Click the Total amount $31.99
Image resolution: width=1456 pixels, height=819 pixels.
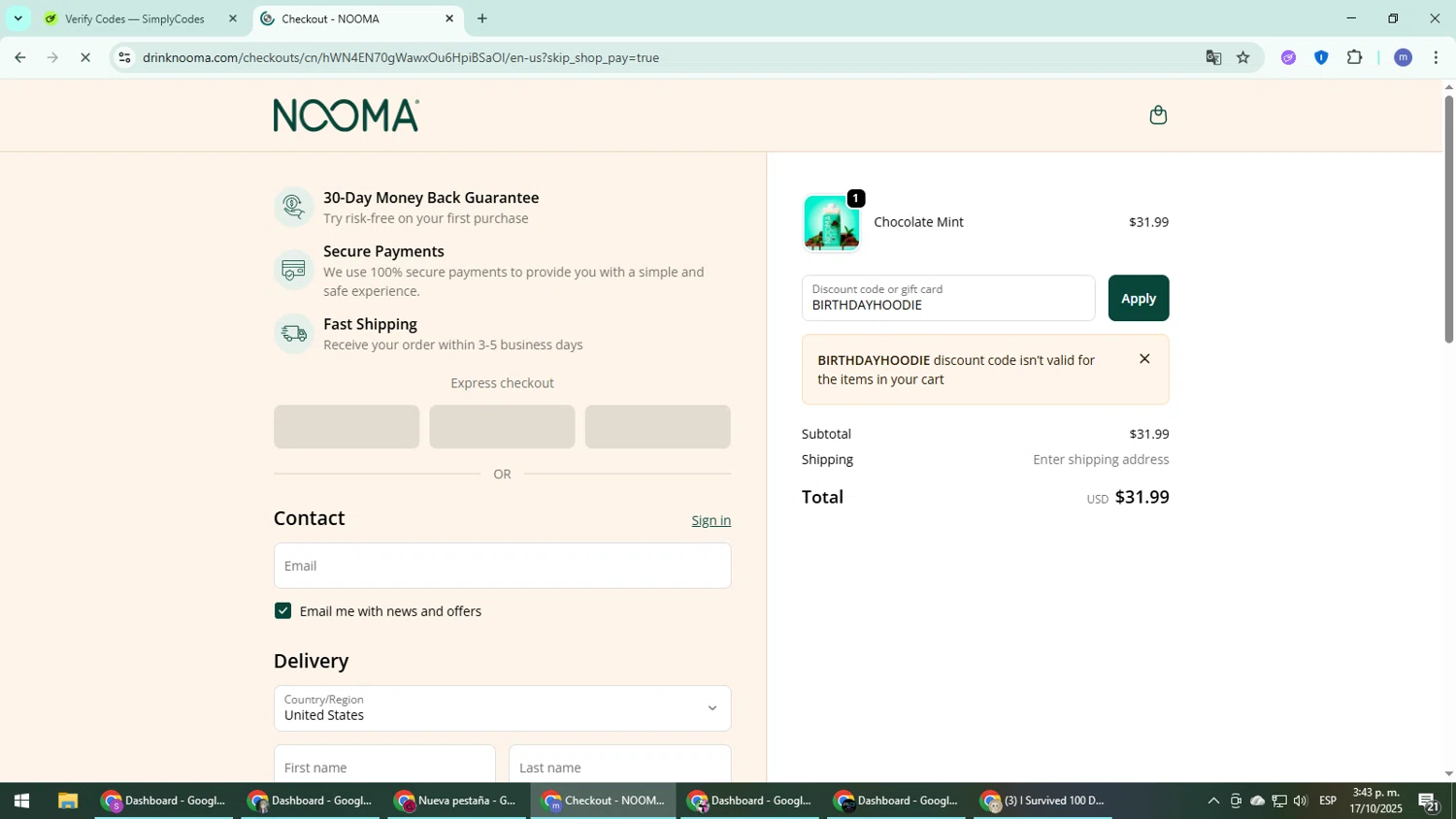tap(1142, 497)
